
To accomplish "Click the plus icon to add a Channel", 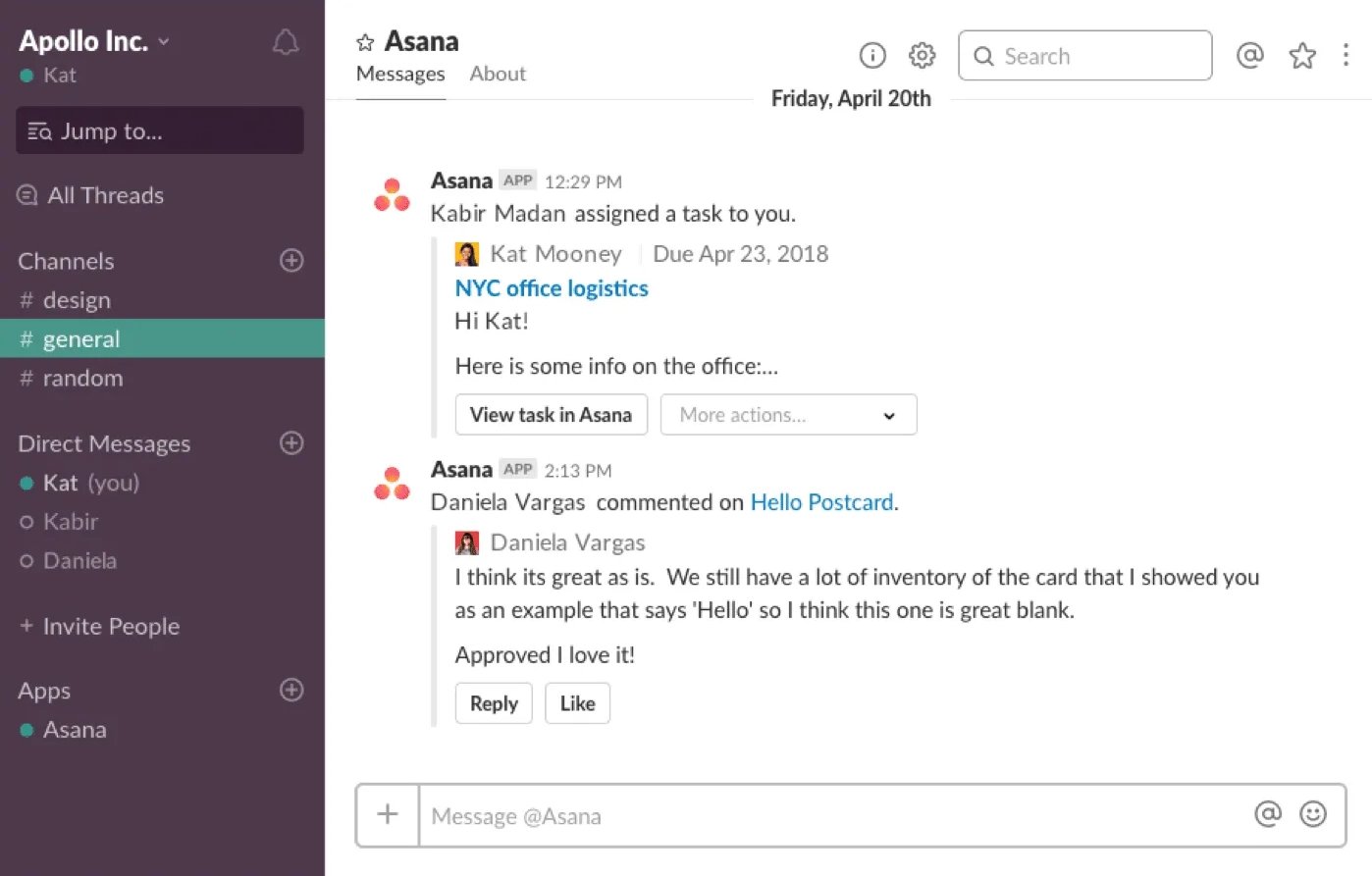I will click(x=291, y=260).
